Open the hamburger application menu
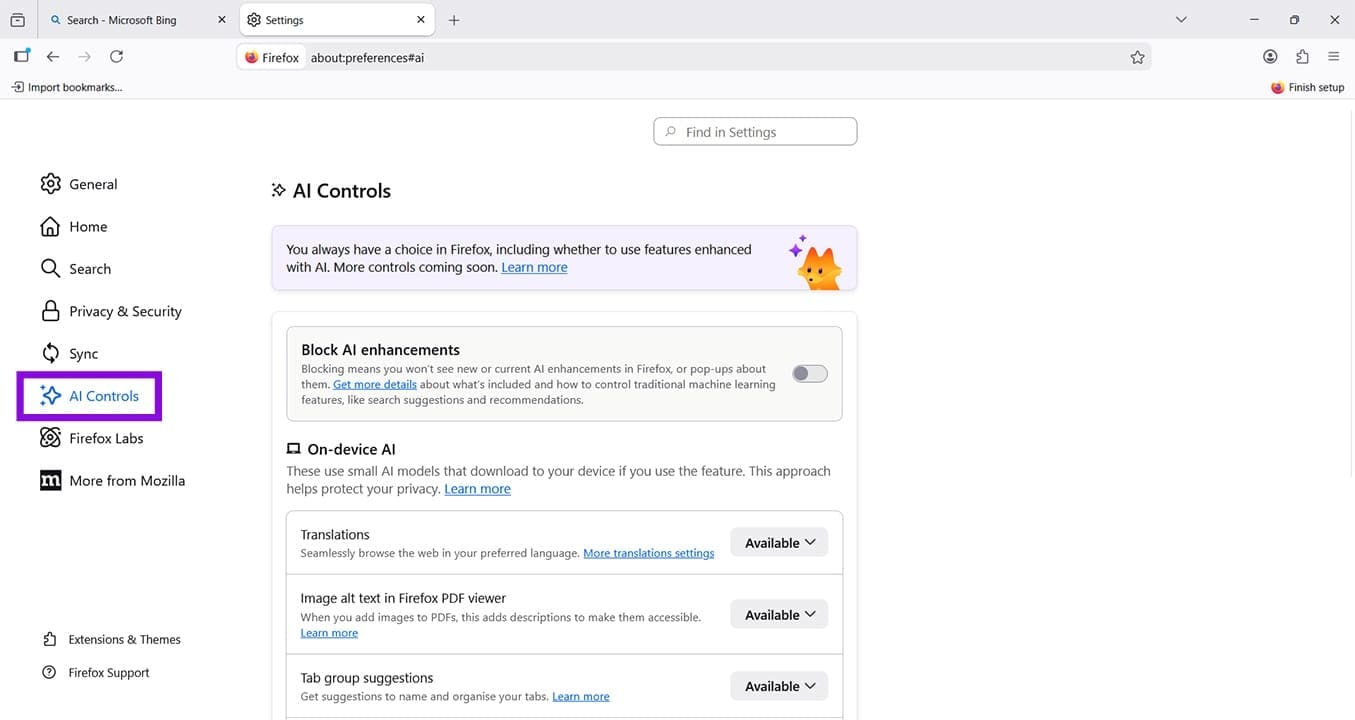This screenshot has width=1355, height=720. click(x=1334, y=57)
